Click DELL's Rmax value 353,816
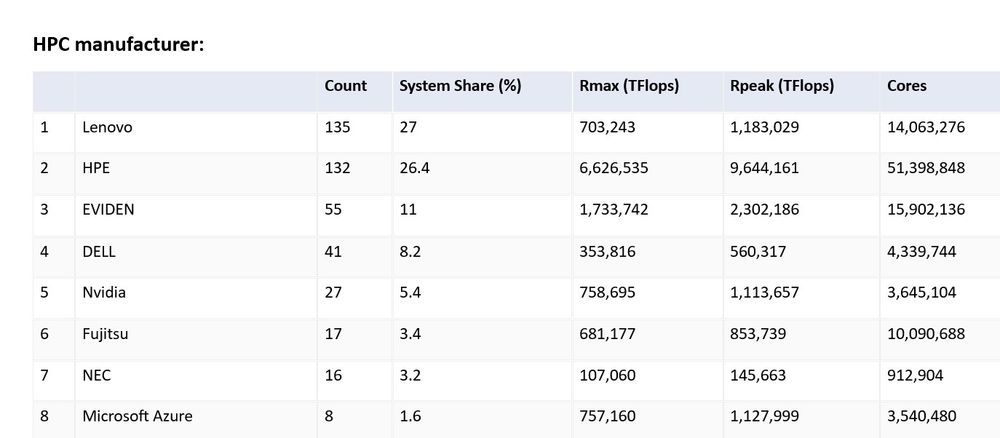Screen dimensions: 1000x438 [x=607, y=251]
